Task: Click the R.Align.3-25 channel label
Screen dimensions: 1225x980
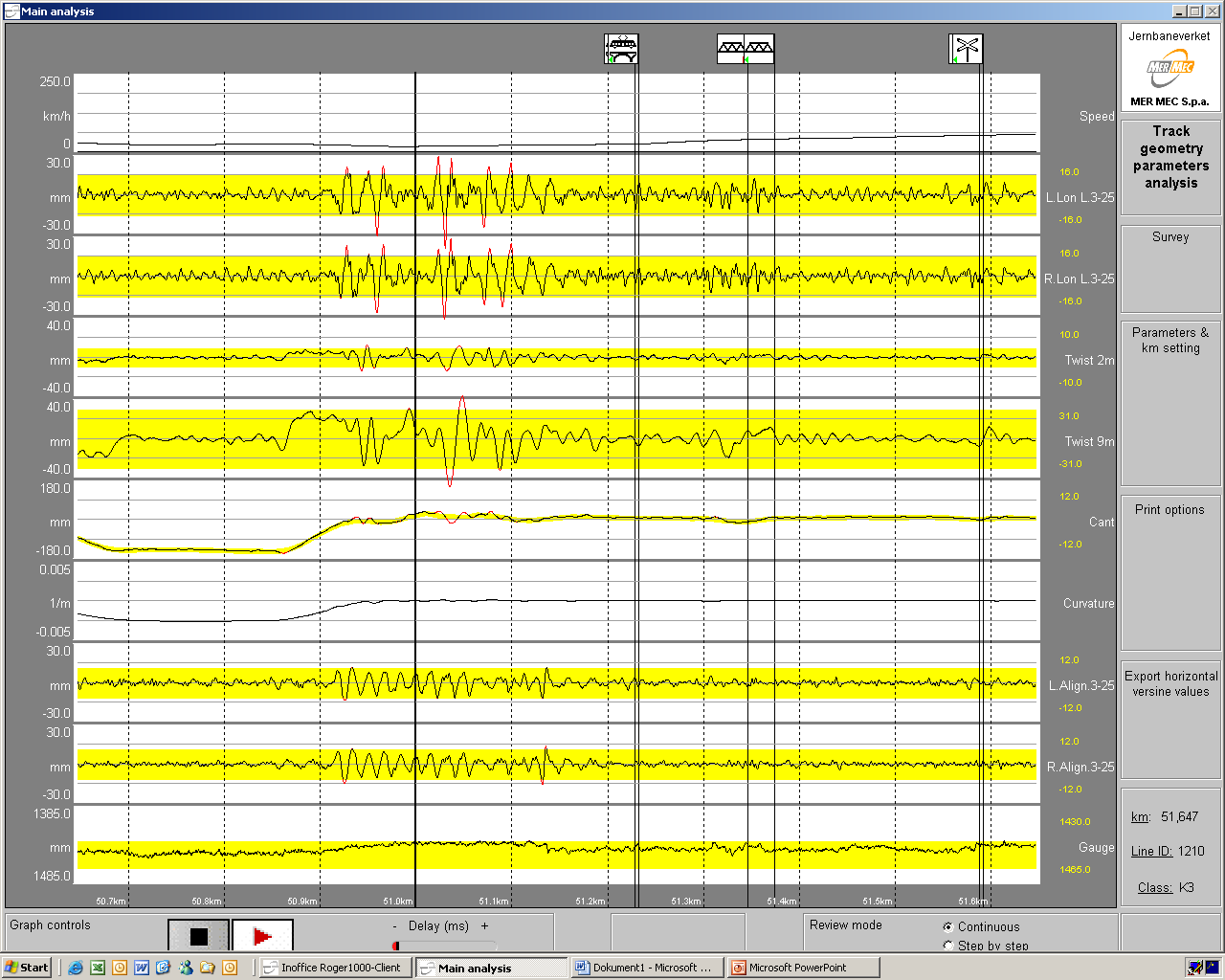Action: click(x=1080, y=768)
